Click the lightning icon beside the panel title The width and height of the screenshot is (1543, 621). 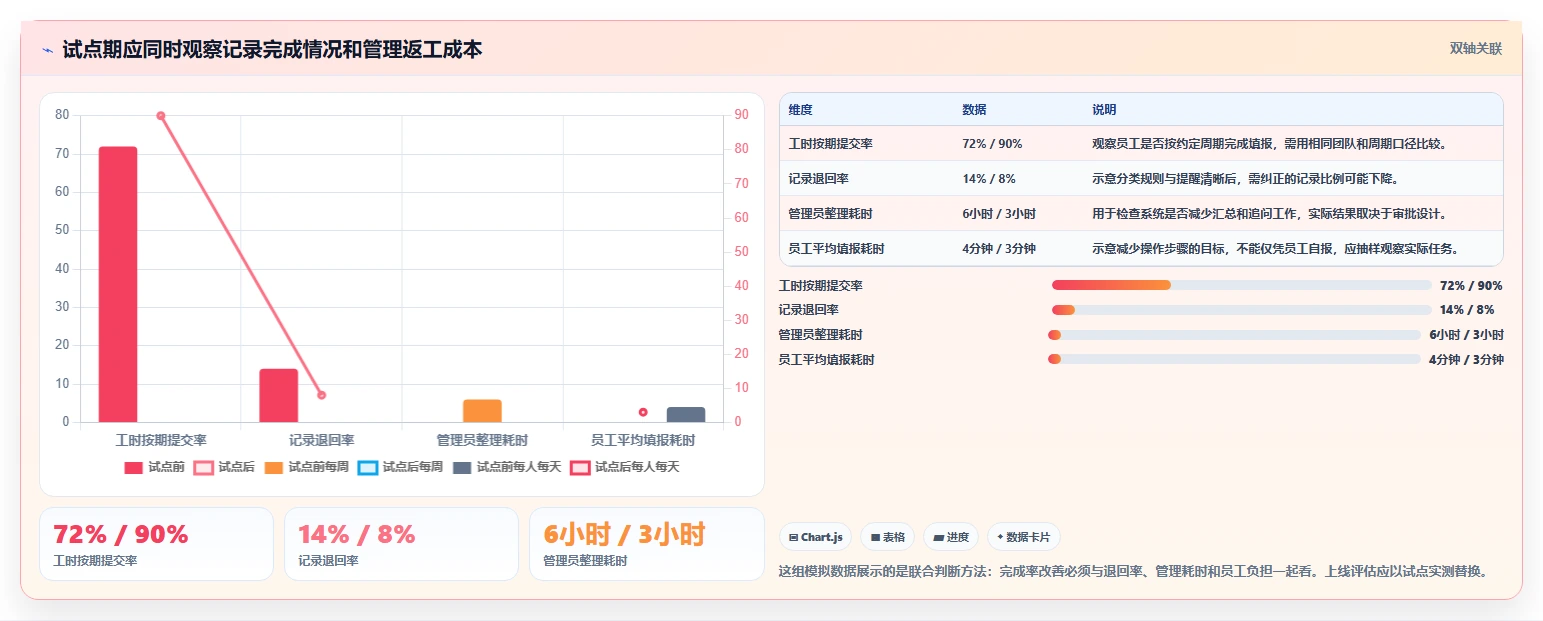click(x=48, y=49)
